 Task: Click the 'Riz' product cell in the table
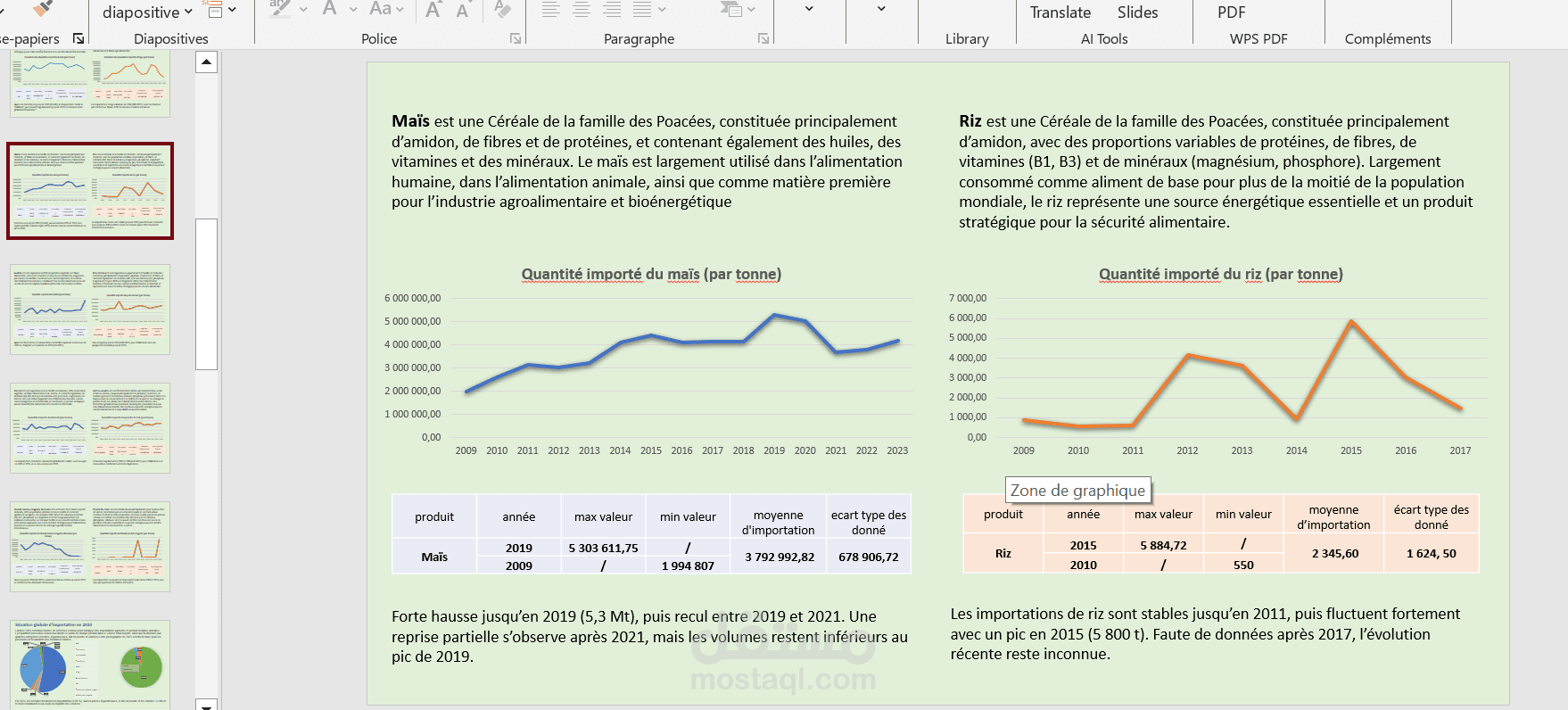click(x=1003, y=553)
